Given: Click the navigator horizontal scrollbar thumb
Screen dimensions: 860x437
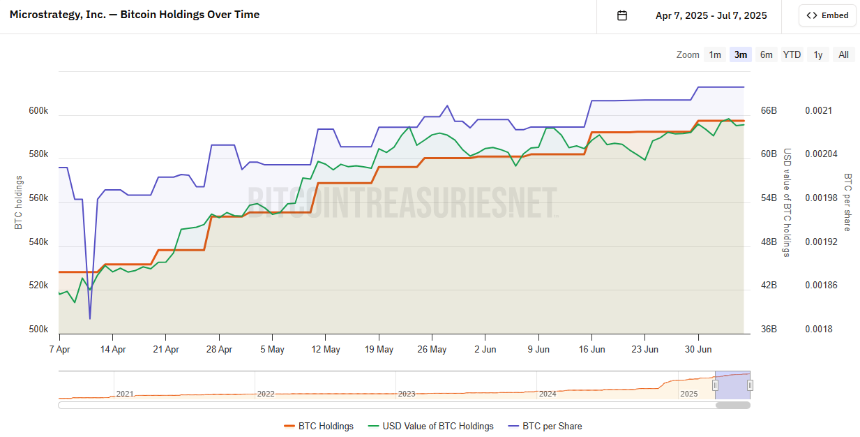Looking at the screenshot, I should click(x=733, y=405).
